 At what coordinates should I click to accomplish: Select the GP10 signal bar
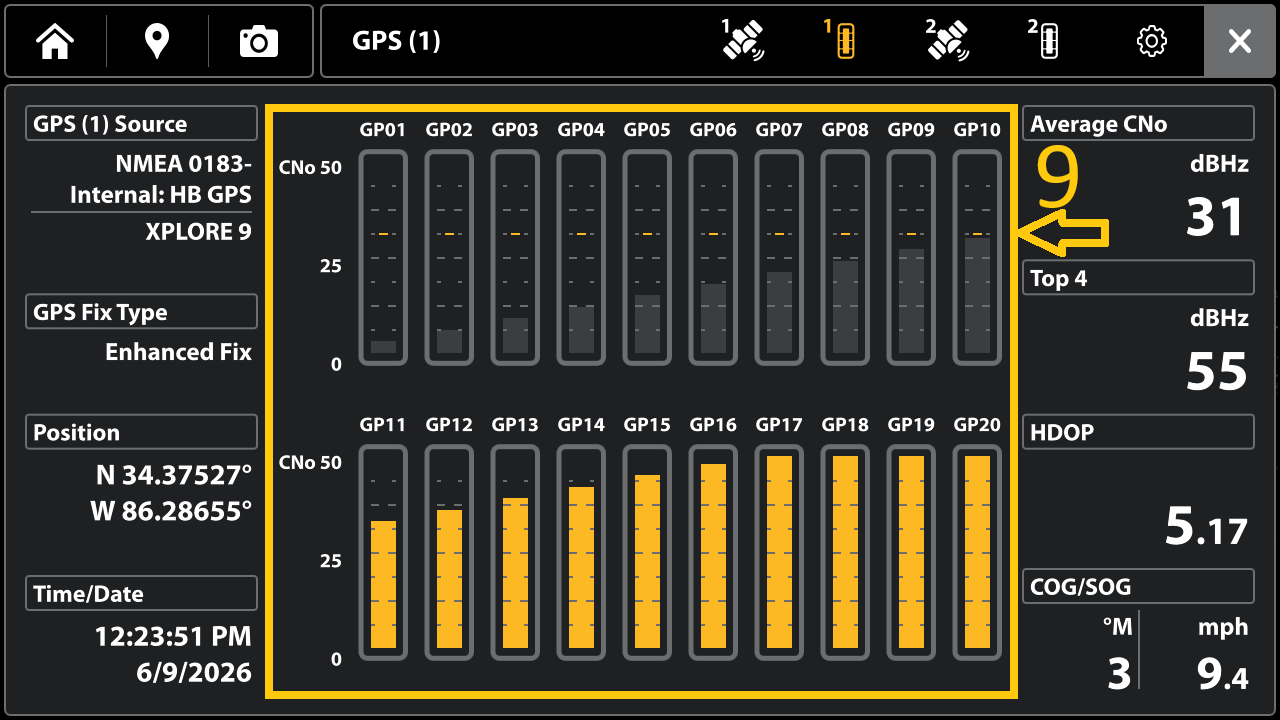coord(977,257)
